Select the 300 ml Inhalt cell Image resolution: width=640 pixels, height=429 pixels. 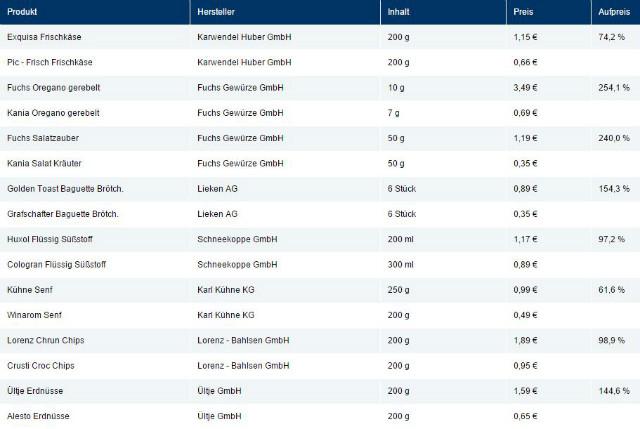pos(400,264)
